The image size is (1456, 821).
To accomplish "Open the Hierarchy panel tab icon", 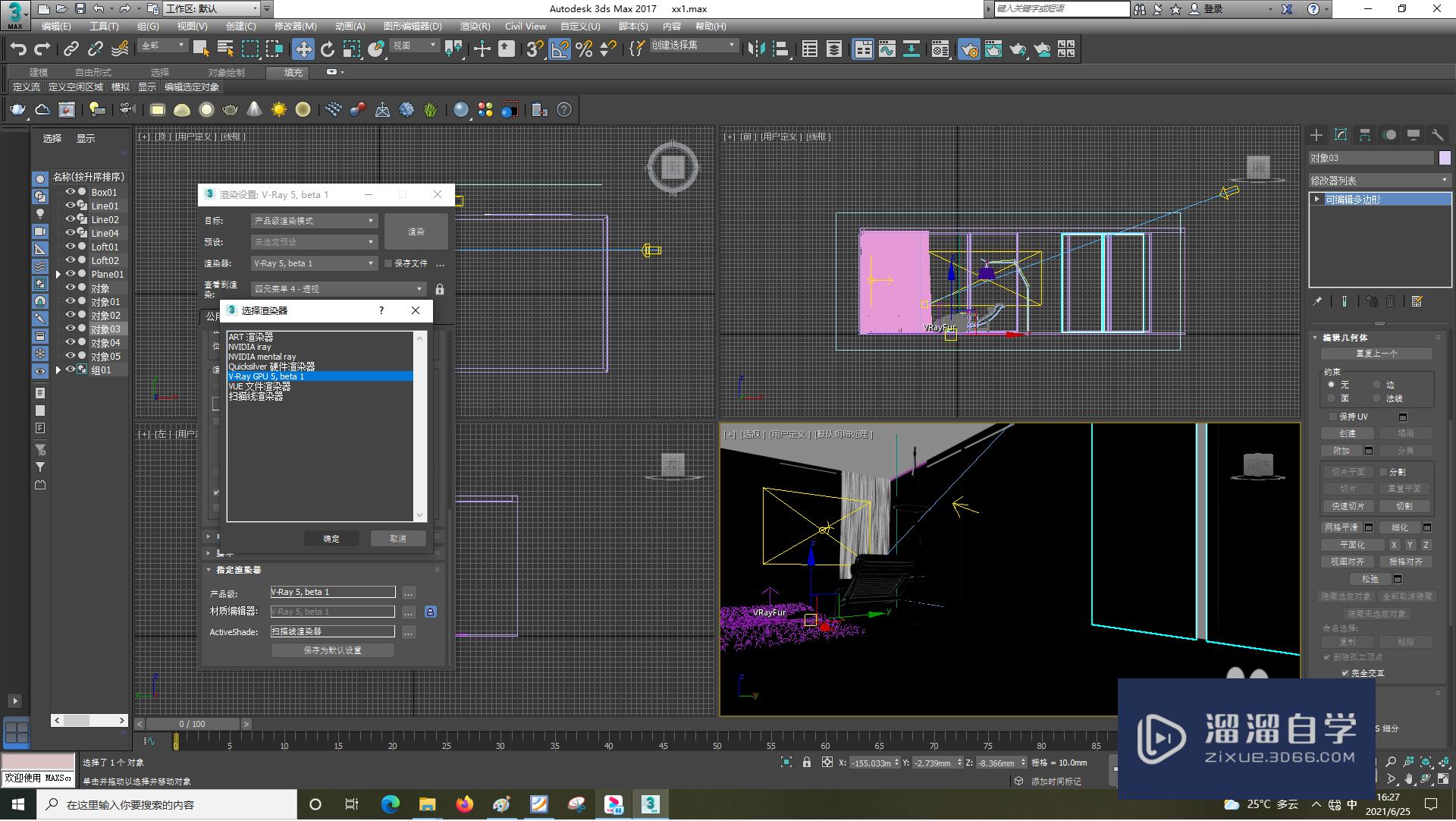I will [x=1365, y=135].
